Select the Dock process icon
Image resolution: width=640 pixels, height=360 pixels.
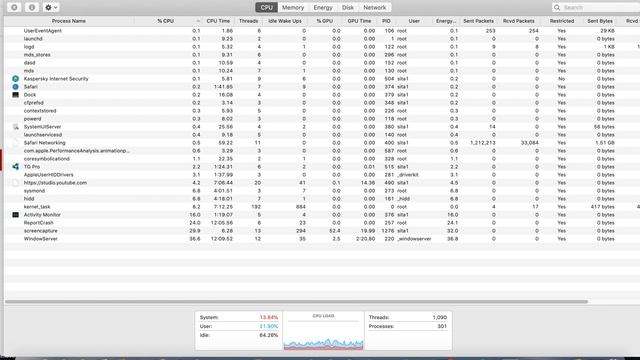(16, 95)
